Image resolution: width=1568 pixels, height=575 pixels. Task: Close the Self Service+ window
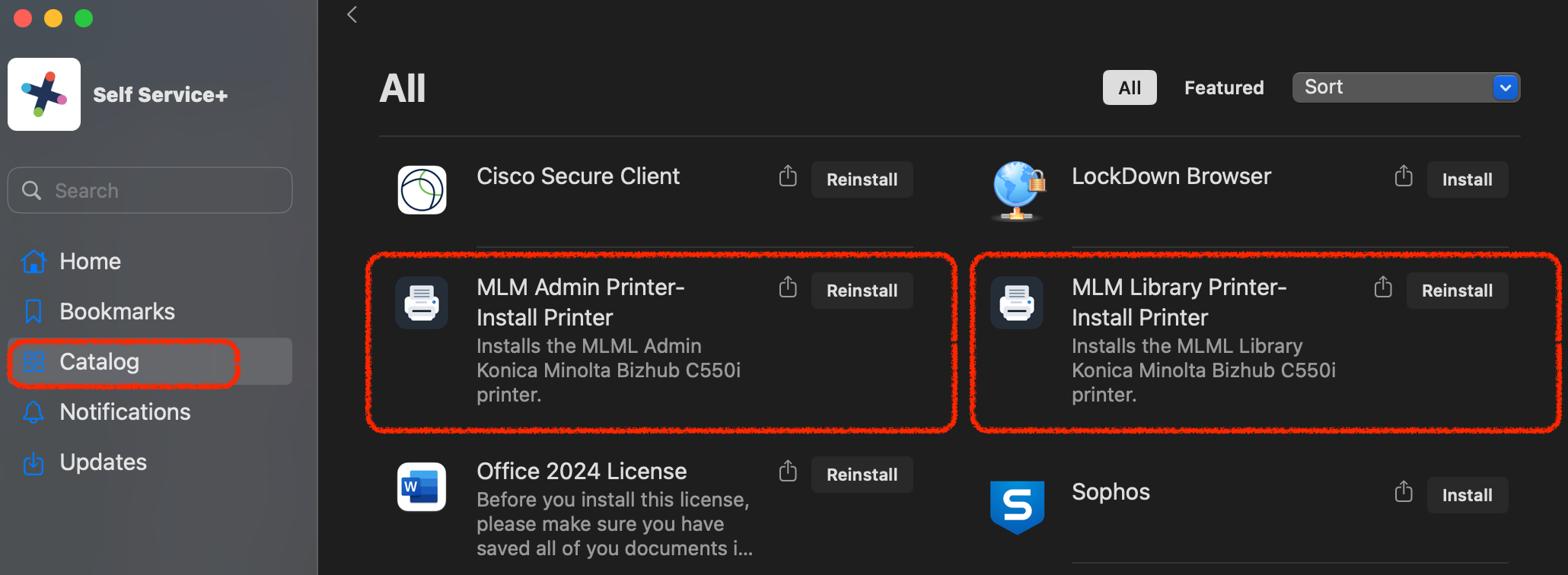(x=23, y=17)
